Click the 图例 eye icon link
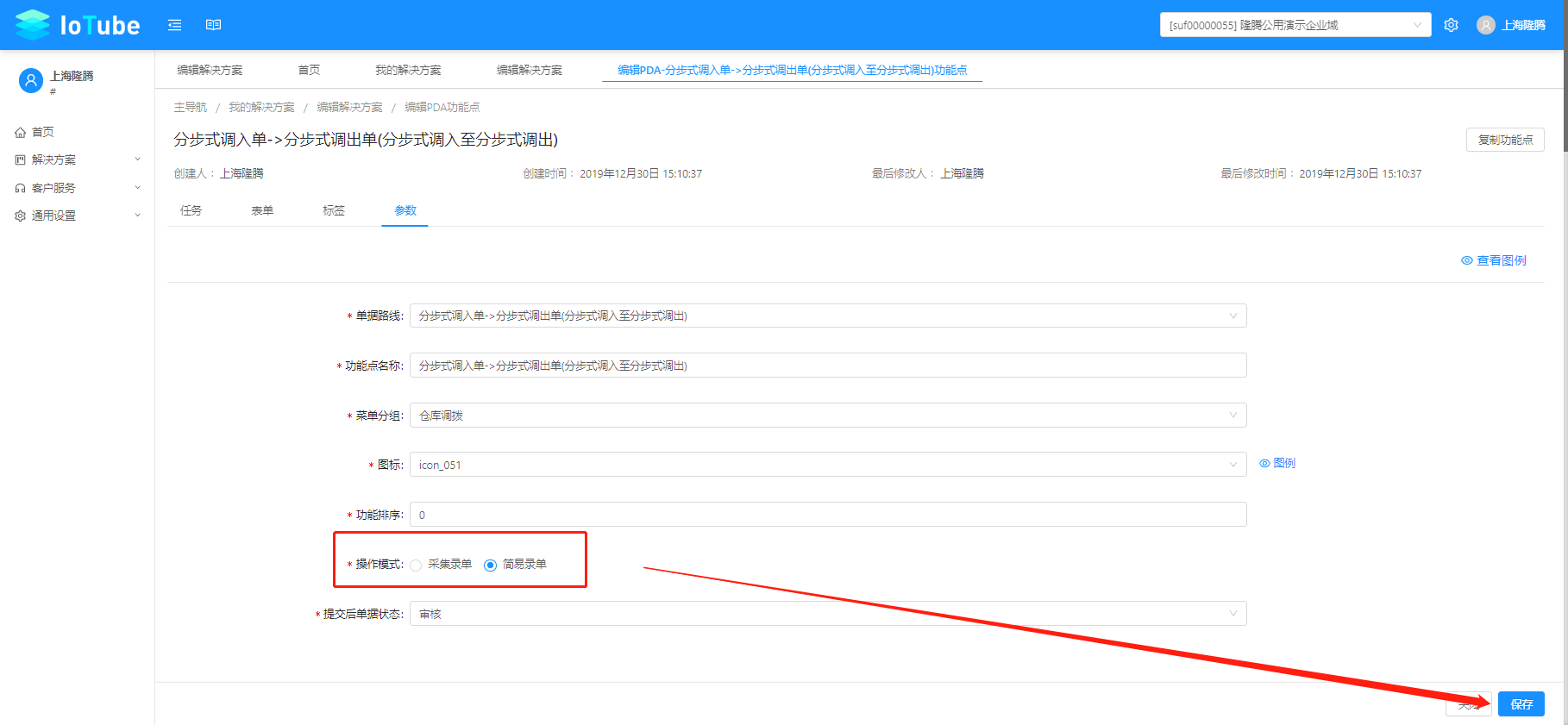 1277,464
